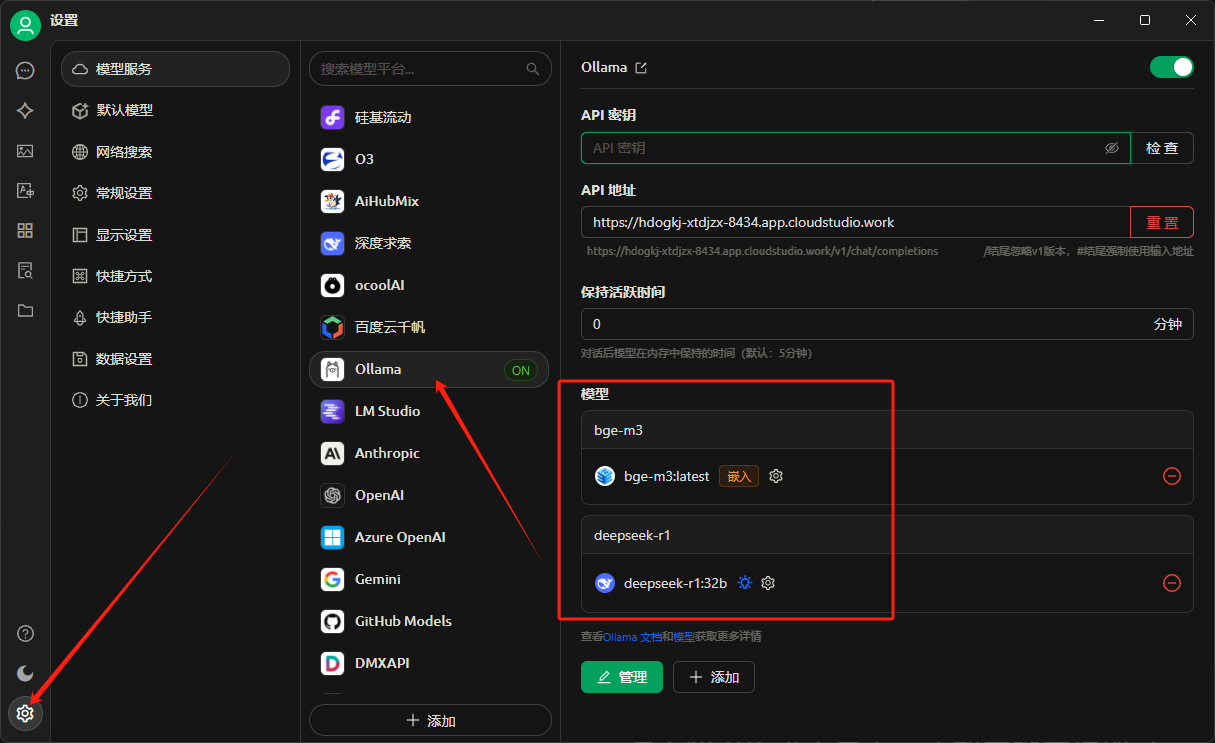Click the reasoning icon beside deepseek-r1:32b
This screenshot has width=1215, height=743.
click(744, 583)
